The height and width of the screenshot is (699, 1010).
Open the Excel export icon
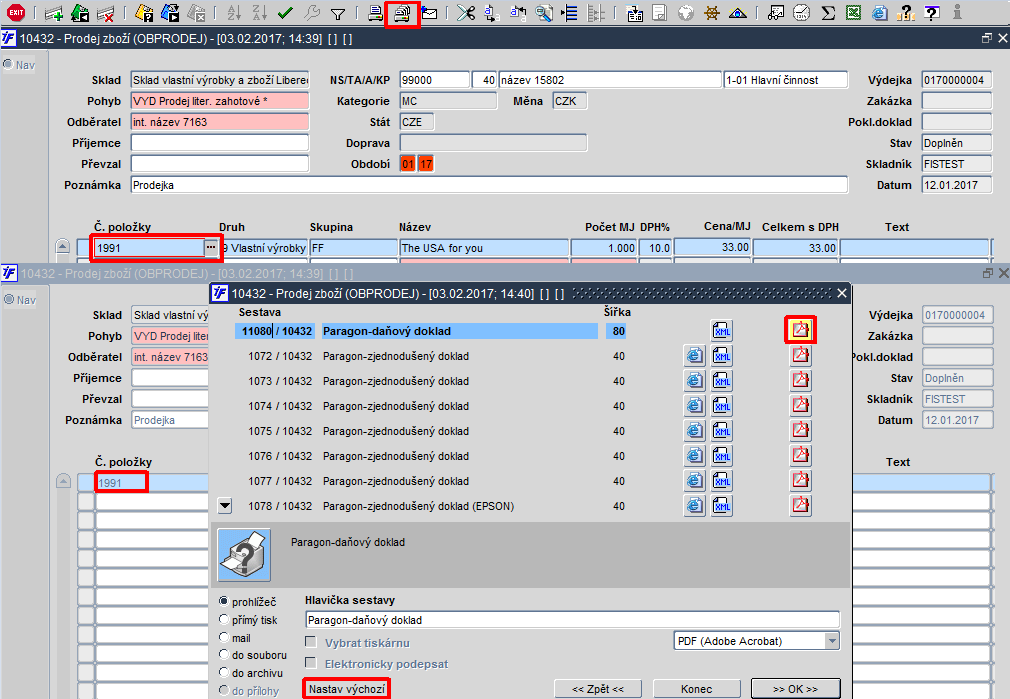(853, 13)
